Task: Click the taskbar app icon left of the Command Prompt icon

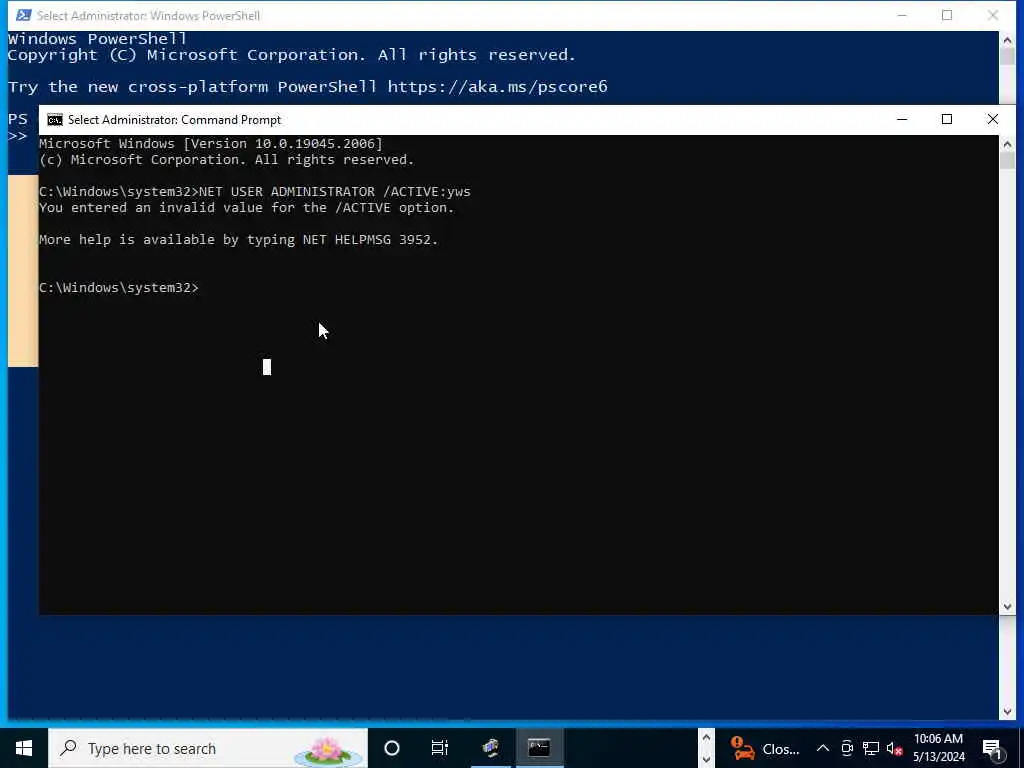Action: 491,748
